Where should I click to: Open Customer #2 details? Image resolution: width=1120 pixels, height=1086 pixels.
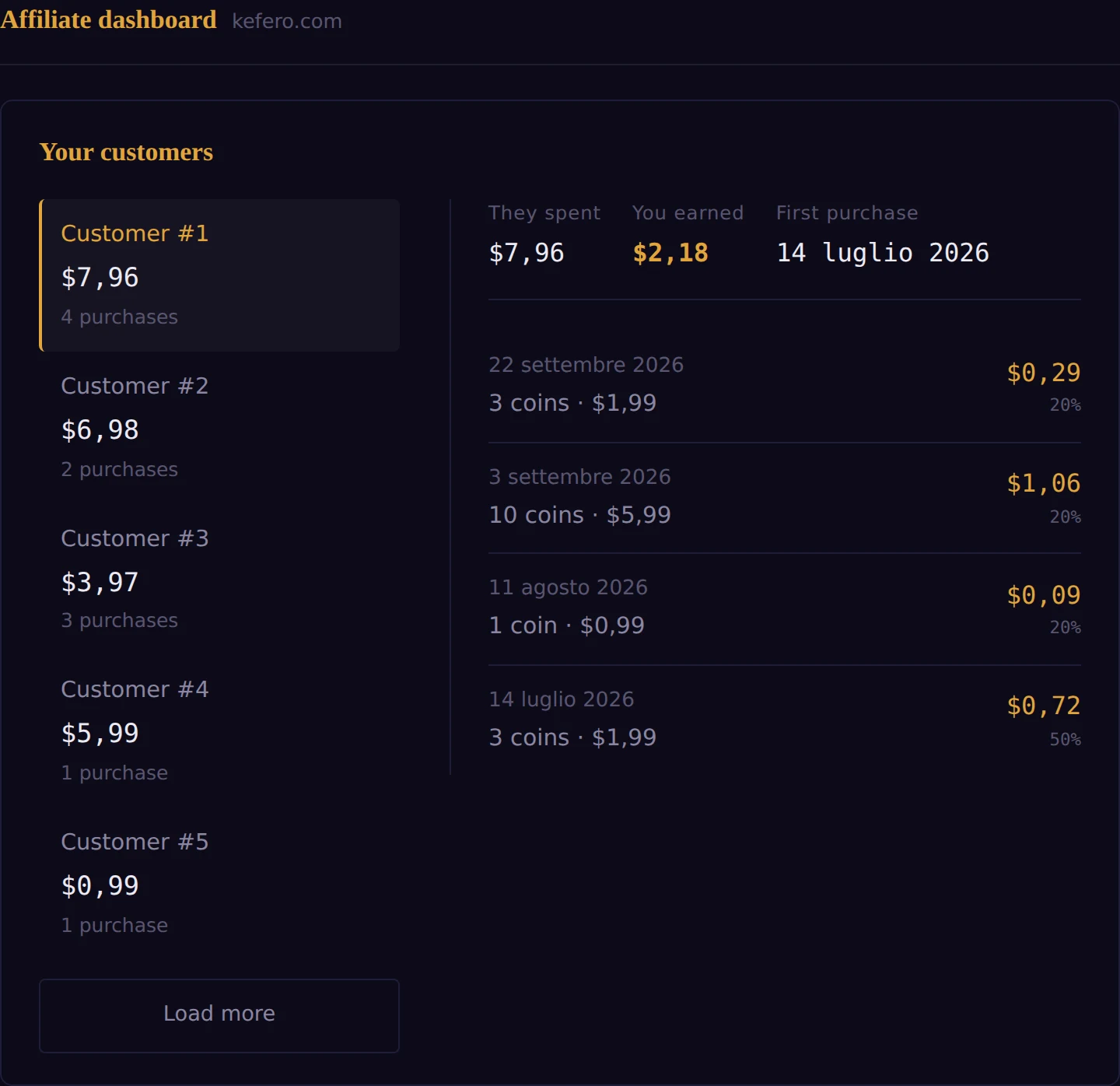click(x=219, y=428)
